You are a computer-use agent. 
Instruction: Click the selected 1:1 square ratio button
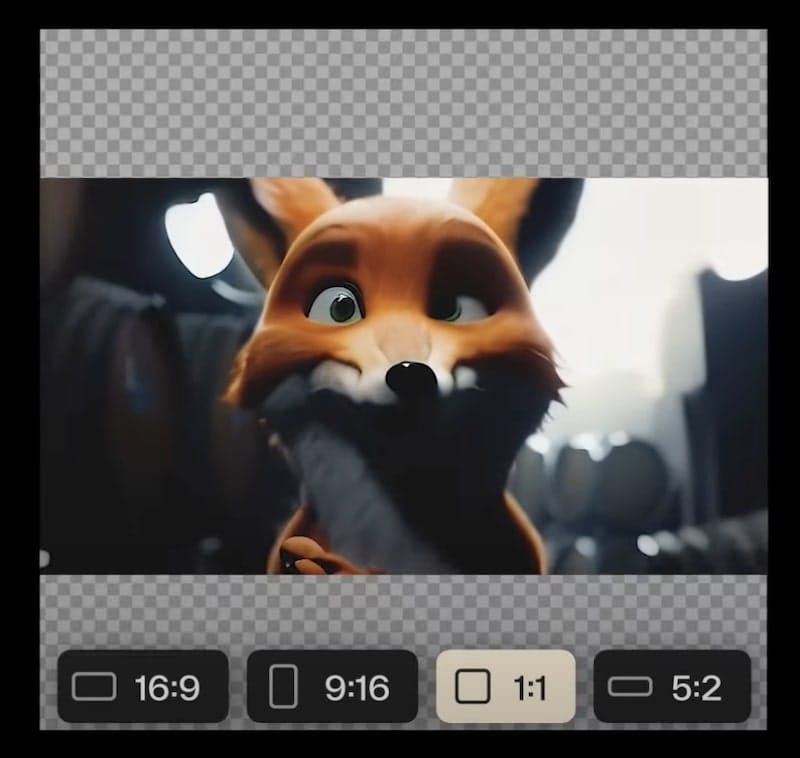pos(506,687)
